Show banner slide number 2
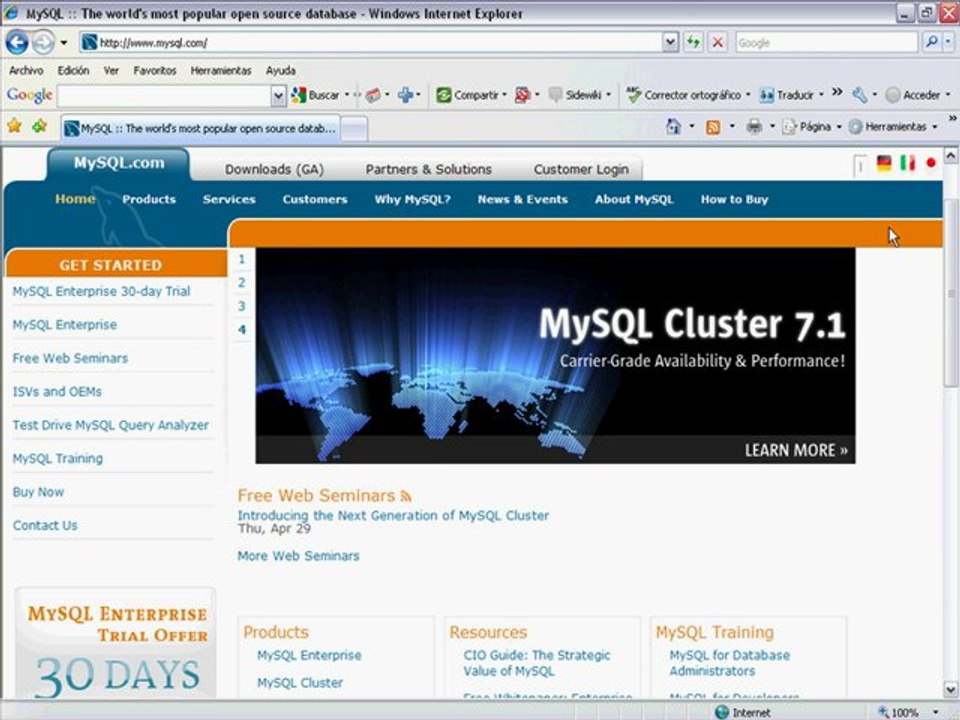Viewport: 960px width, 720px height. tap(242, 282)
